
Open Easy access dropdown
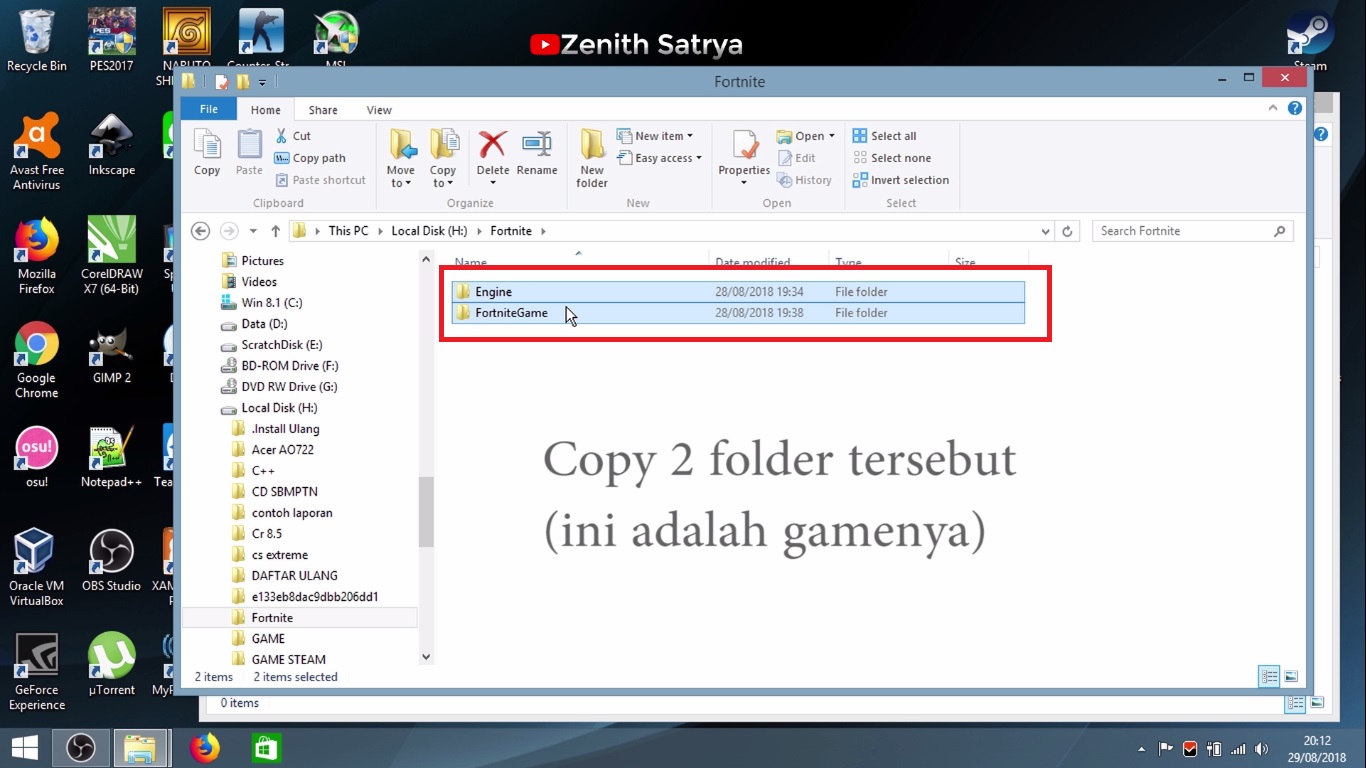click(x=659, y=158)
